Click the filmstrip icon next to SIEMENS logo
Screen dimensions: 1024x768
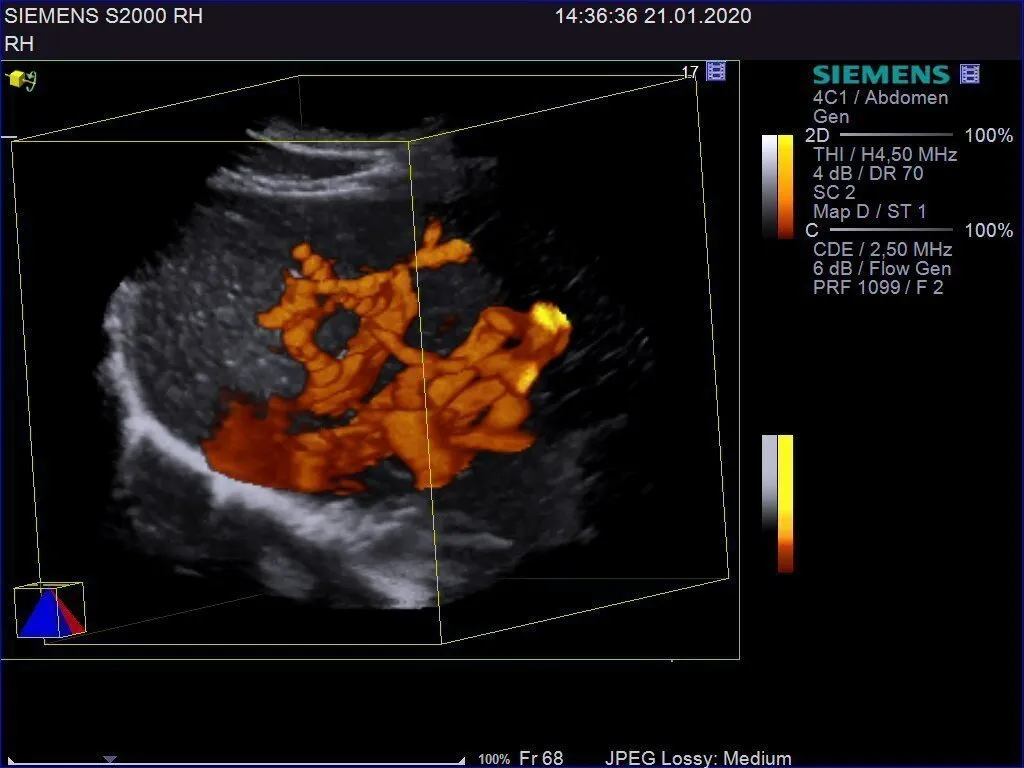(x=969, y=74)
